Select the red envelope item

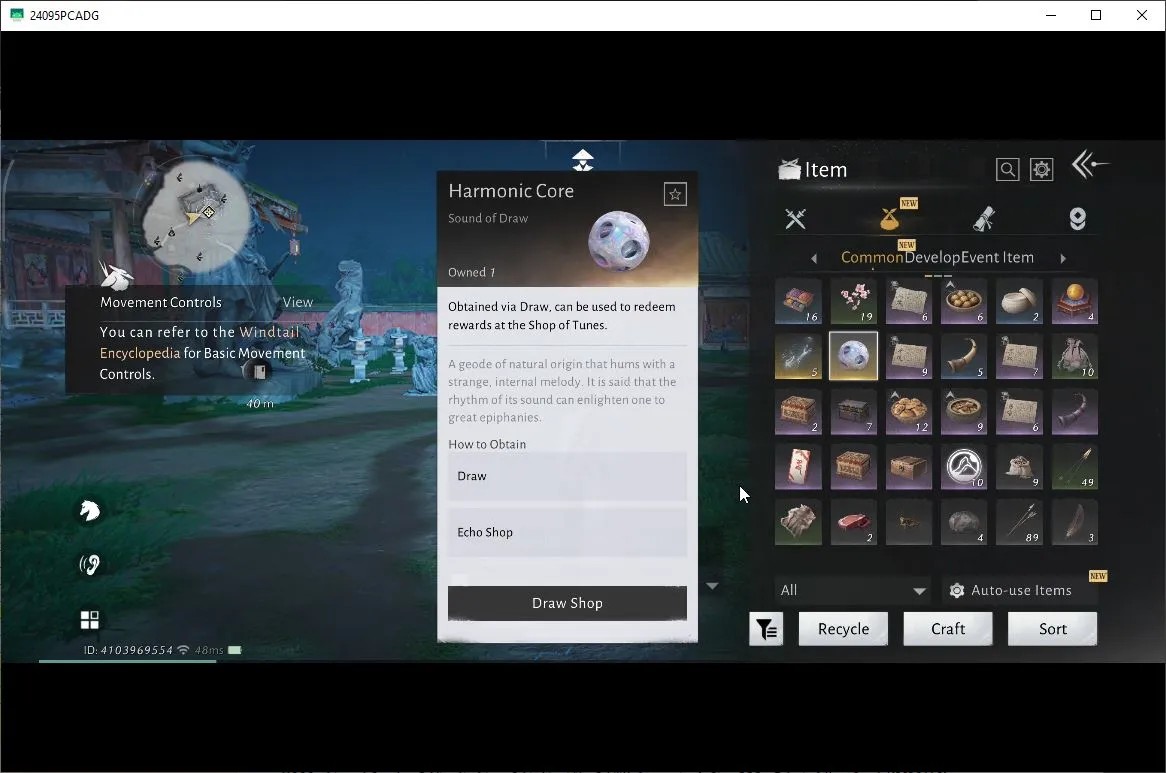click(x=798, y=467)
